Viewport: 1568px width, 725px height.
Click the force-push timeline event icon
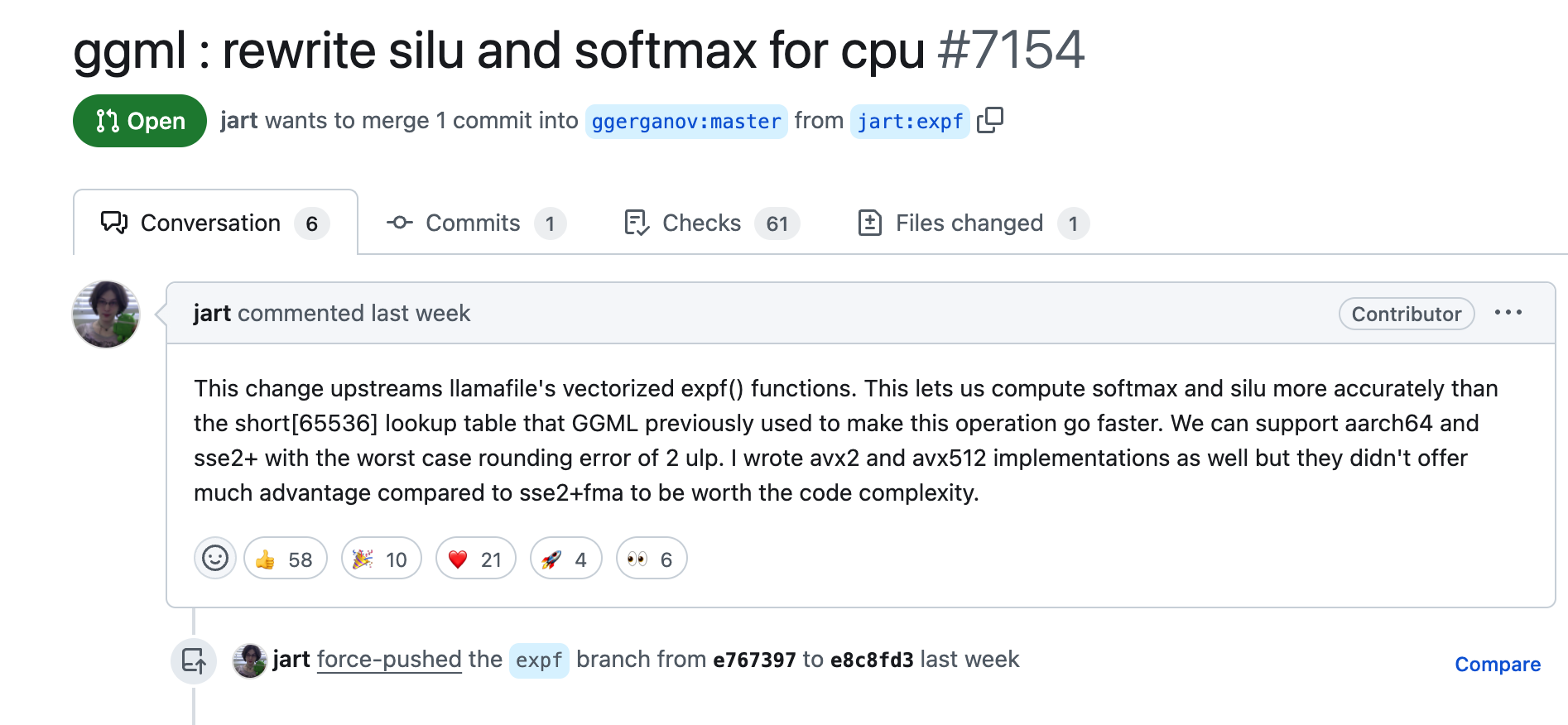(194, 661)
